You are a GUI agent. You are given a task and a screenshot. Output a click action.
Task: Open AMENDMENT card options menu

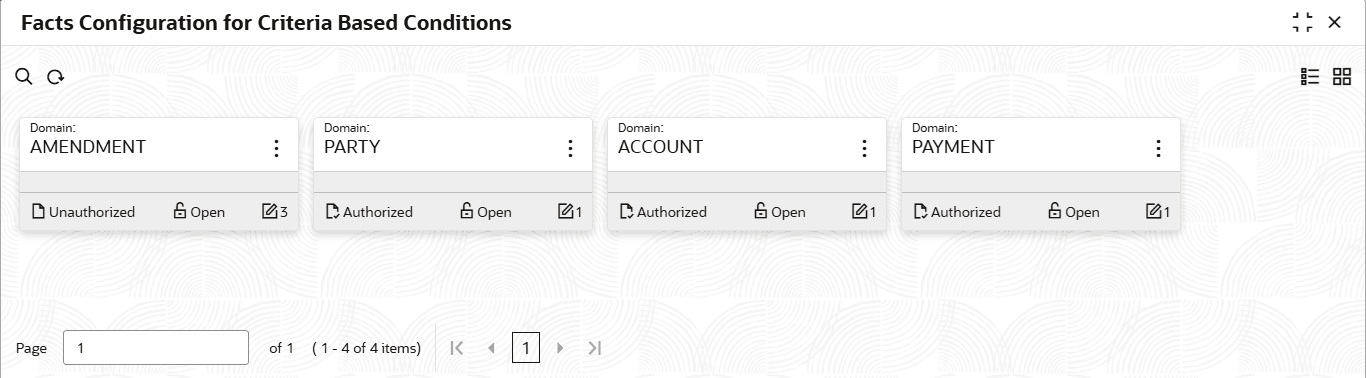[276, 148]
